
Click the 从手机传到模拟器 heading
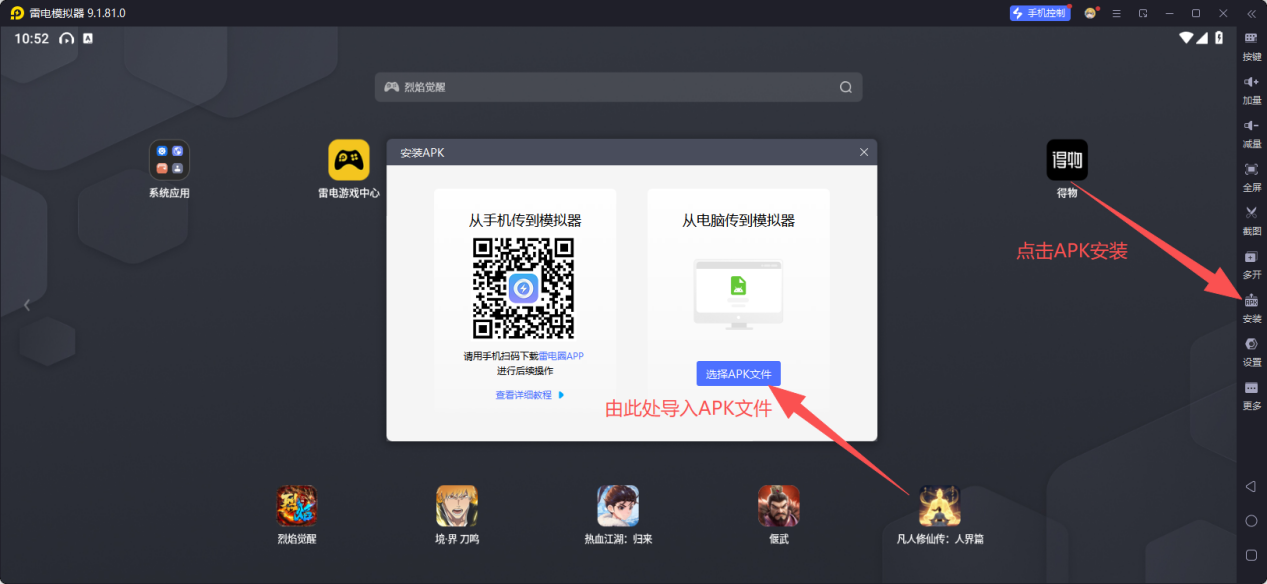(x=525, y=220)
